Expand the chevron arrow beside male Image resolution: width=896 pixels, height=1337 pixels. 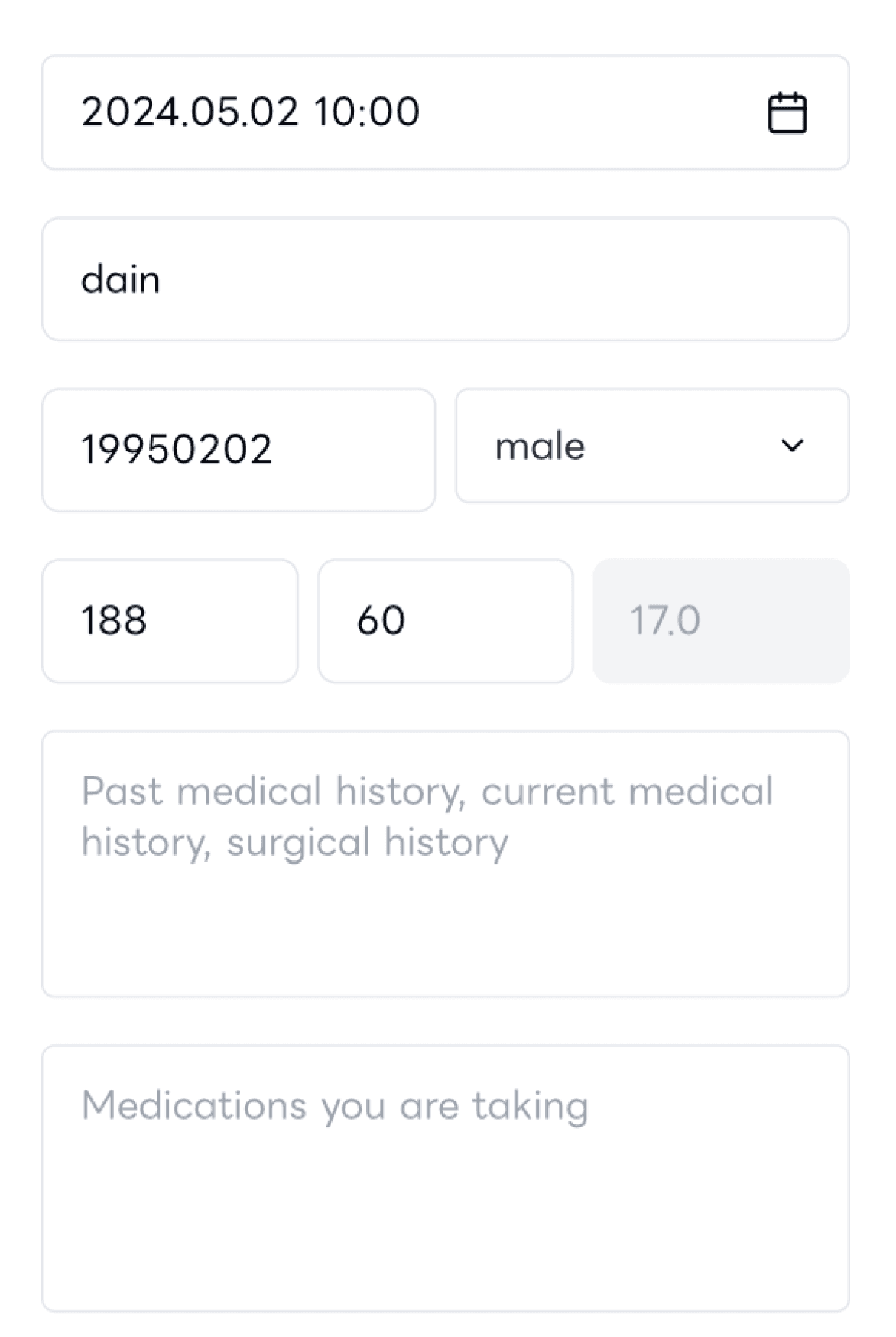tap(793, 445)
